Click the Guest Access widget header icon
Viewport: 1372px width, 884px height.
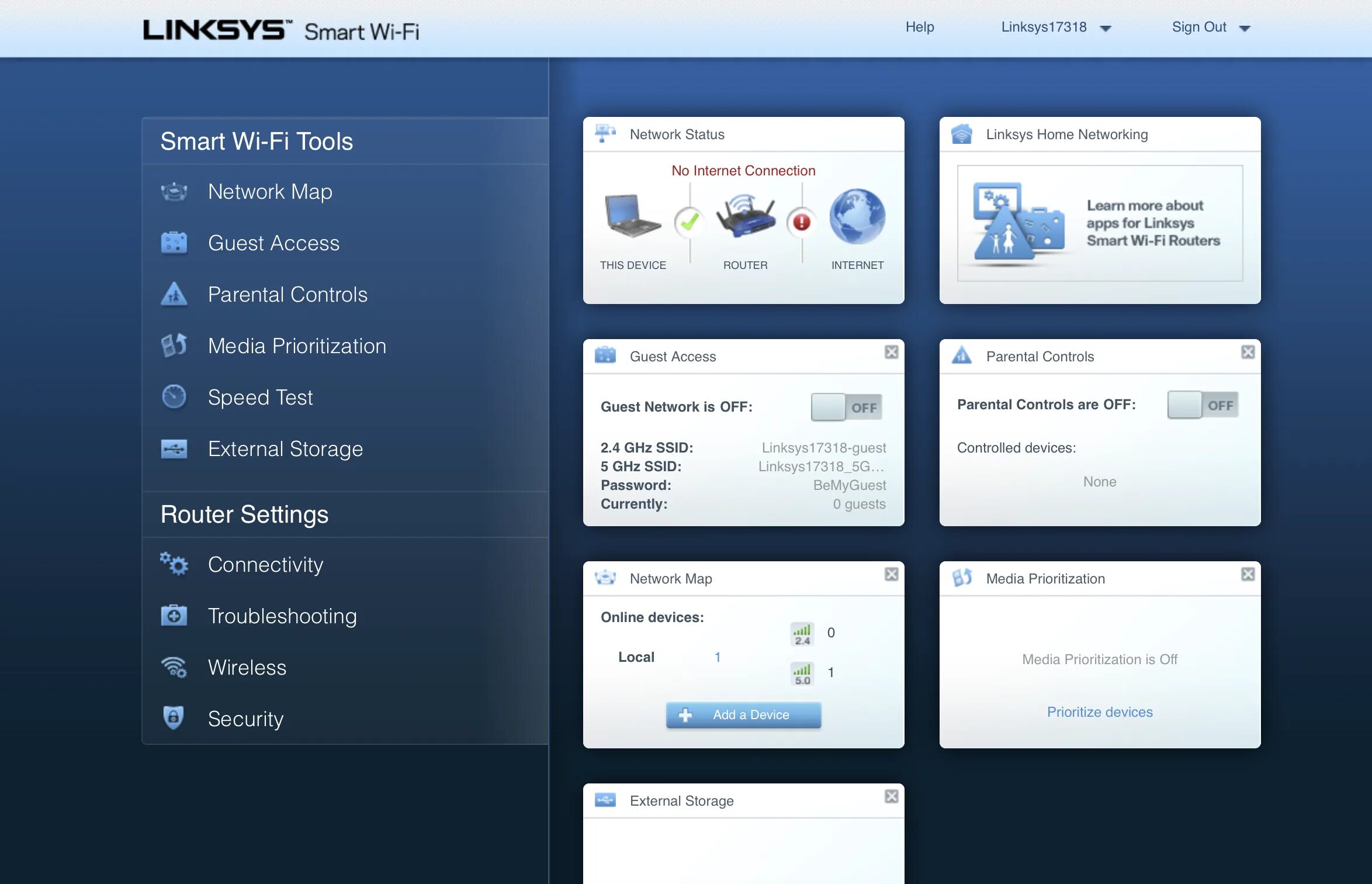click(x=605, y=355)
